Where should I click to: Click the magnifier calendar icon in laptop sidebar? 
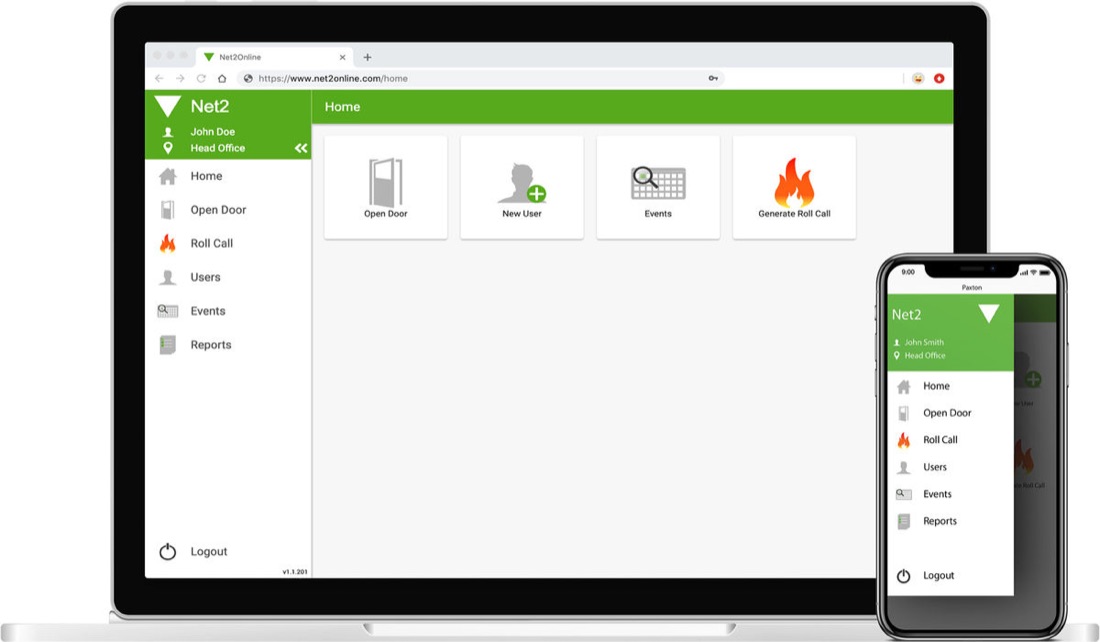coord(168,311)
